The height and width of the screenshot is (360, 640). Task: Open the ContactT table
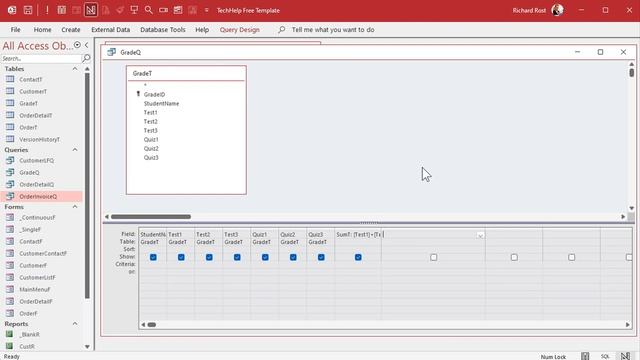coord(31,80)
